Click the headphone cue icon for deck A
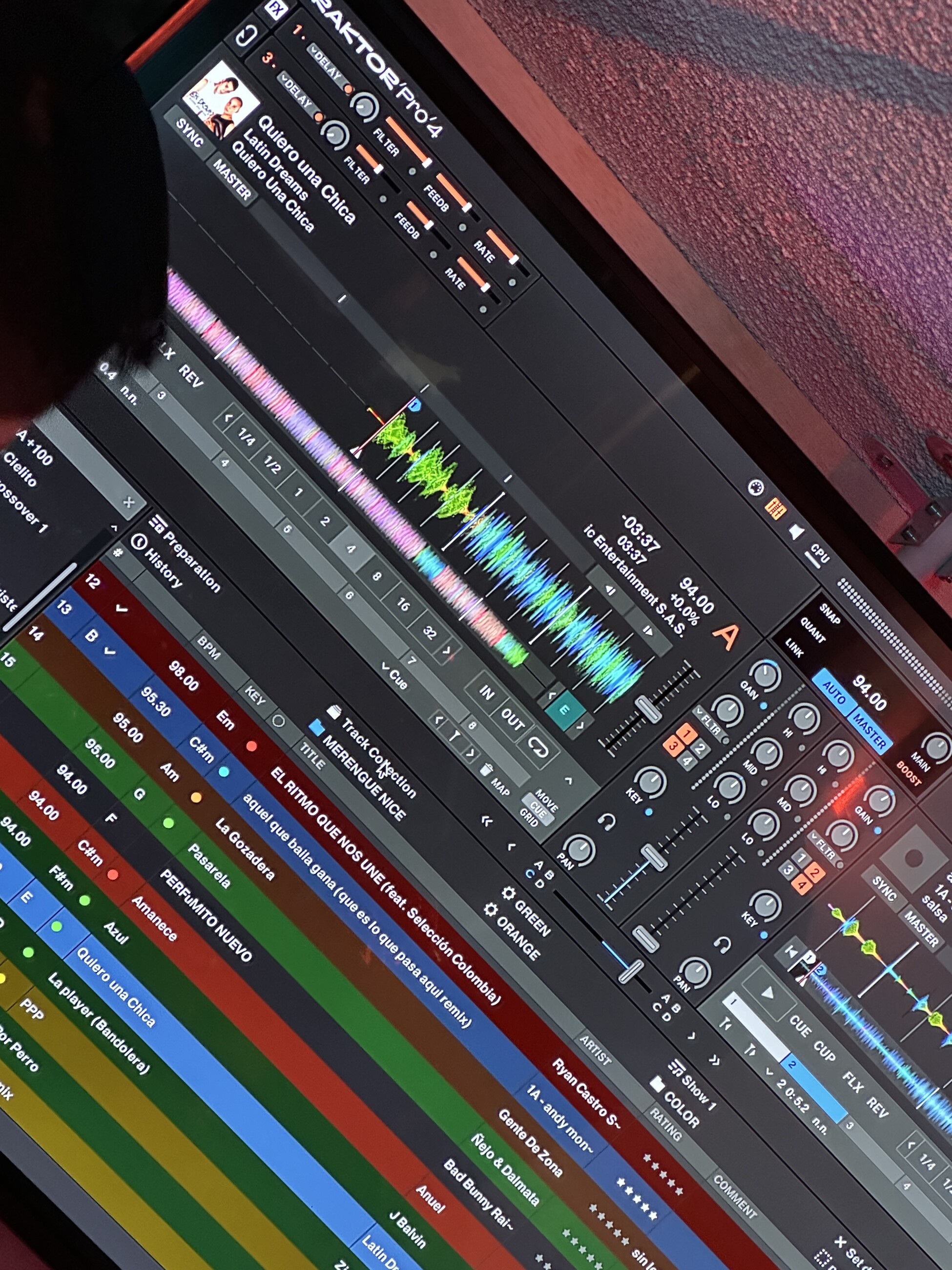This screenshot has height=1270, width=952. (606, 822)
